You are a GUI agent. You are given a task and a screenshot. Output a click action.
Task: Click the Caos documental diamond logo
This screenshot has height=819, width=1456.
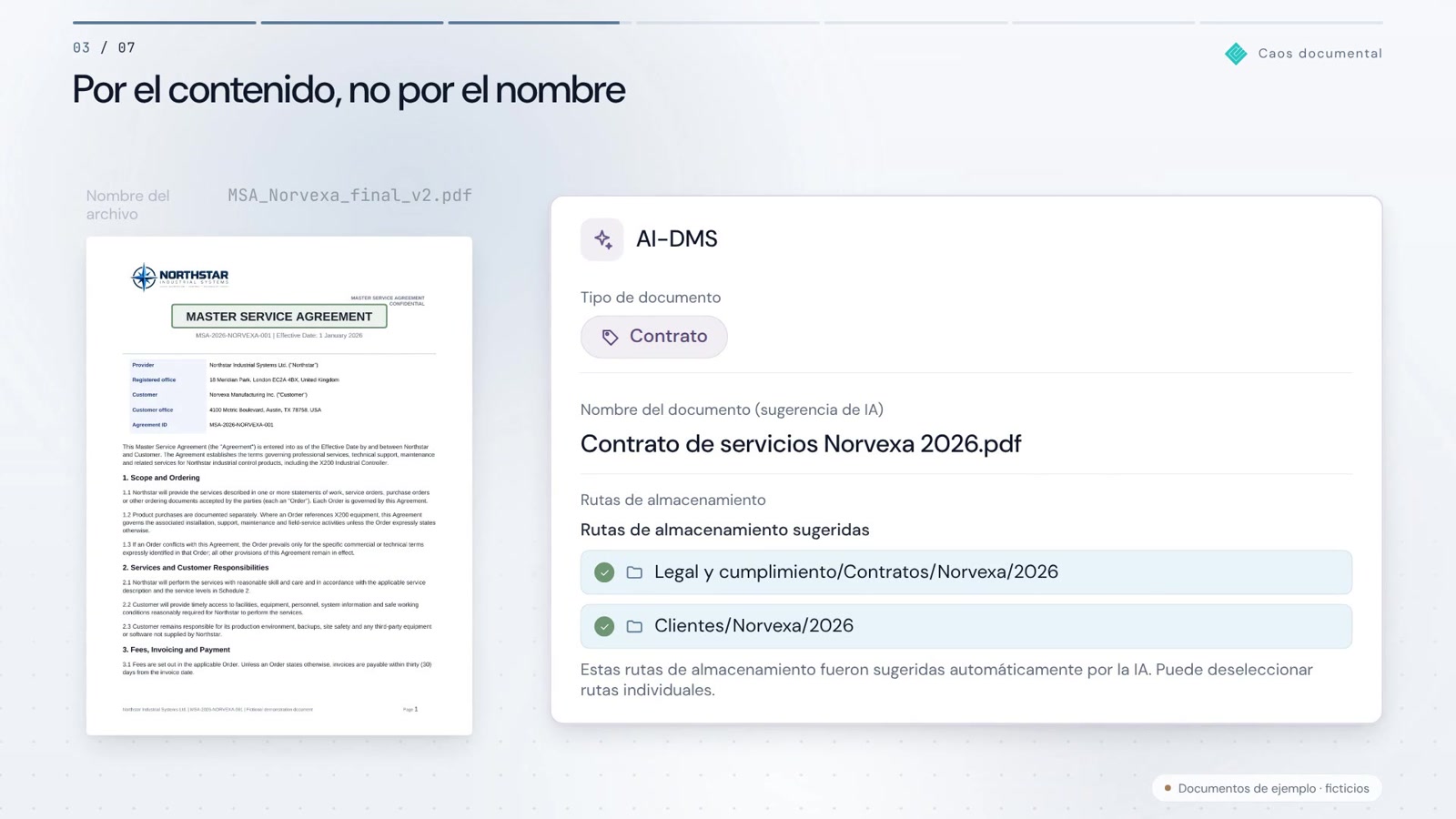click(x=1236, y=54)
